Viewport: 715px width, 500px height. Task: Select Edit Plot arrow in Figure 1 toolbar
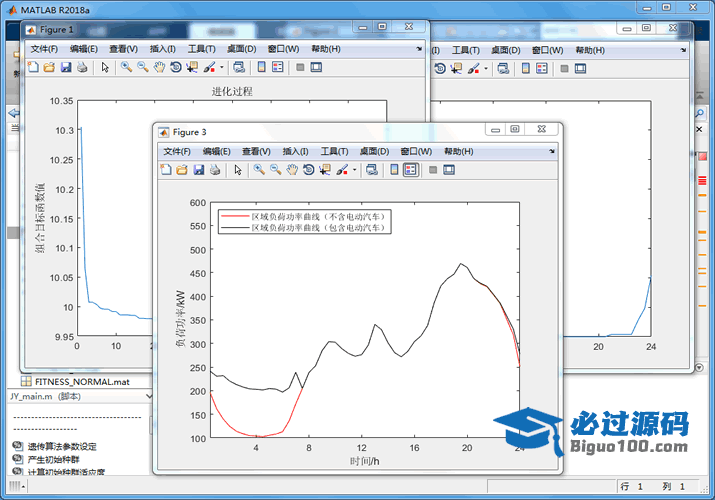click(x=105, y=67)
